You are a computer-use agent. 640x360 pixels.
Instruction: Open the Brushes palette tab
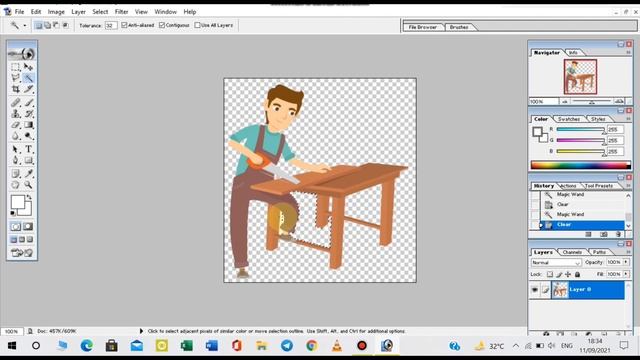[x=459, y=27]
